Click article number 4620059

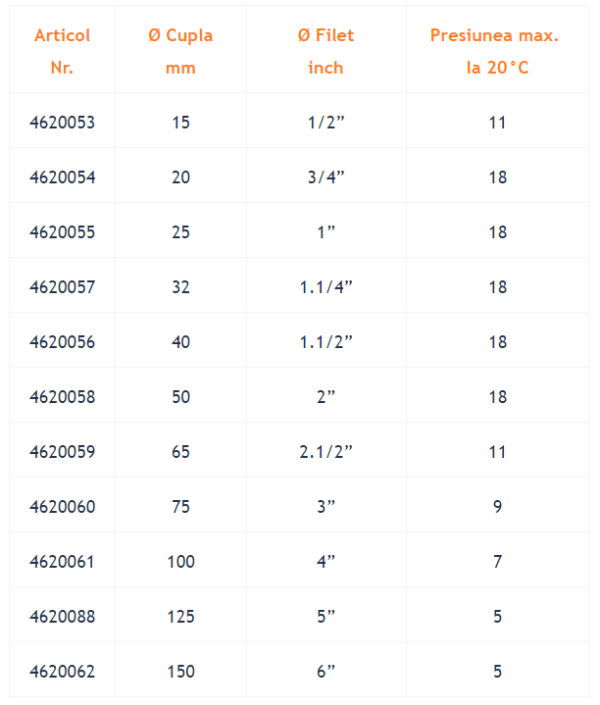[62, 452]
